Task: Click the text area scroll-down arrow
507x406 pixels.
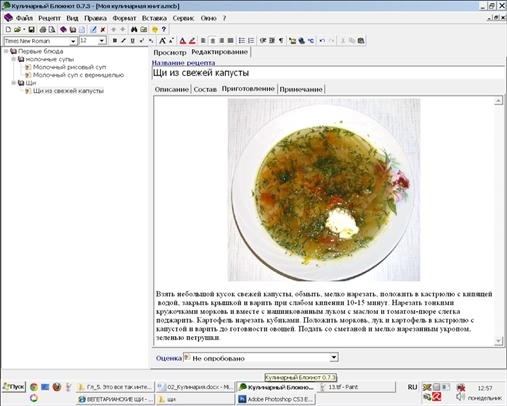Action: click(498, 341)
